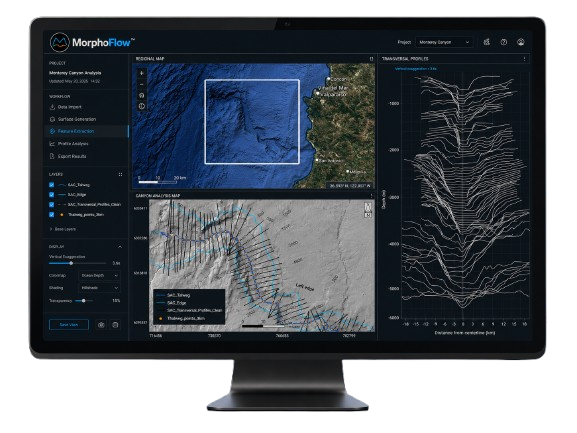Click the Vertical exaggeration label in profiles panel
The image size is (577, 433).
pyautogui.click(x=416, y=69)
